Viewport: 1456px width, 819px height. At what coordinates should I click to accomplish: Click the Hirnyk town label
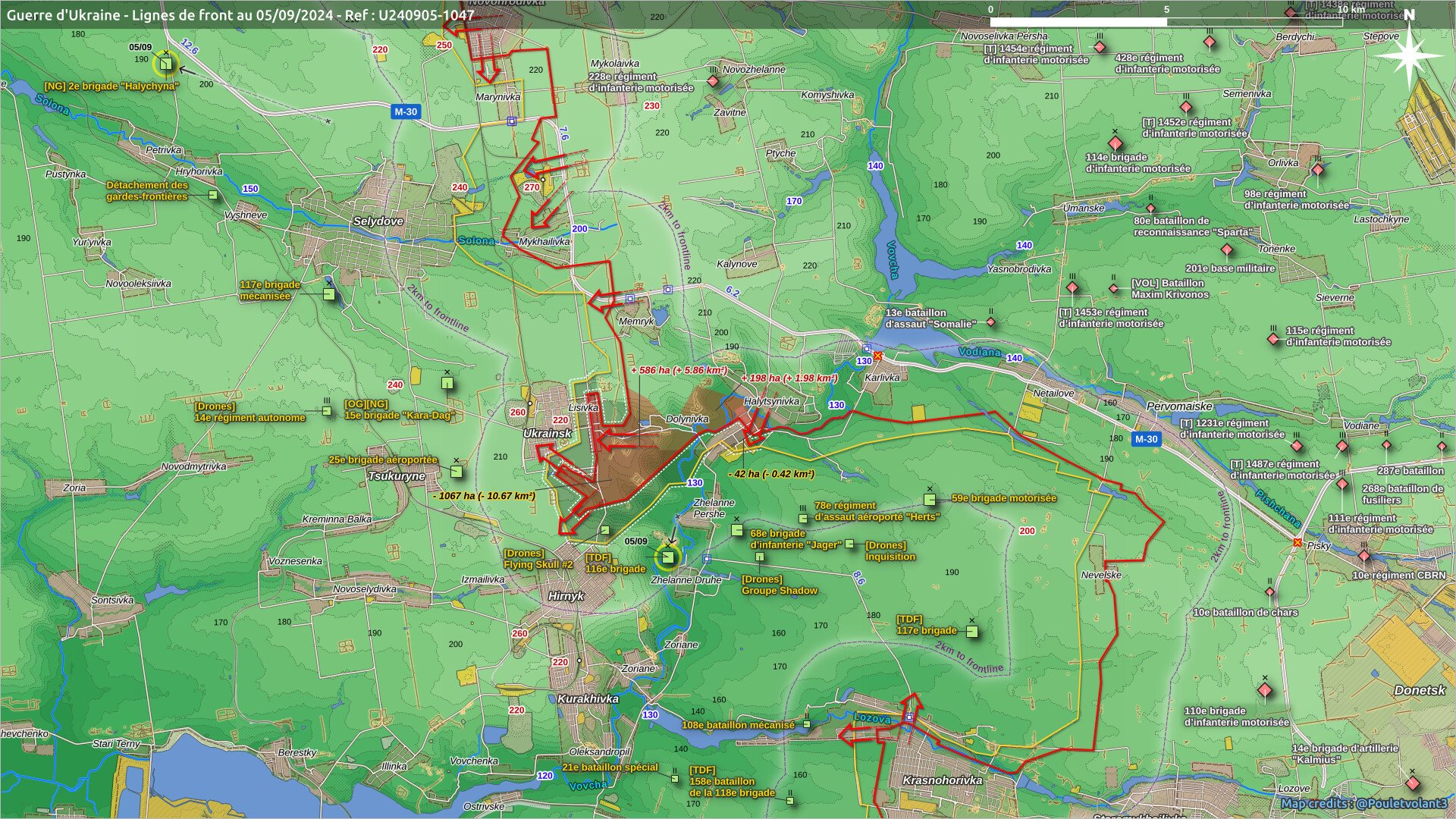(x=566, y=596)
